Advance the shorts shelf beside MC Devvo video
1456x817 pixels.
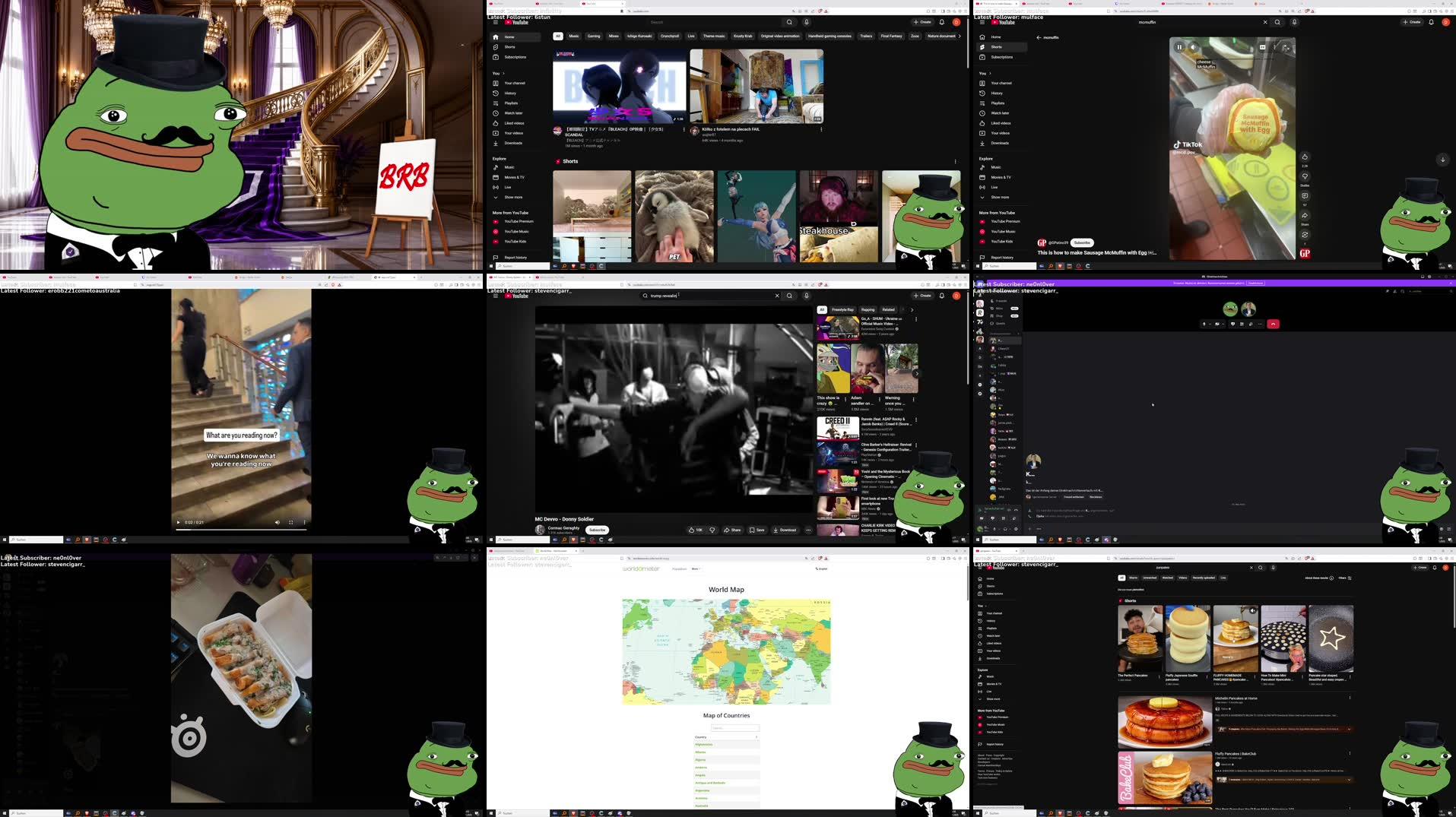point(915,373)
